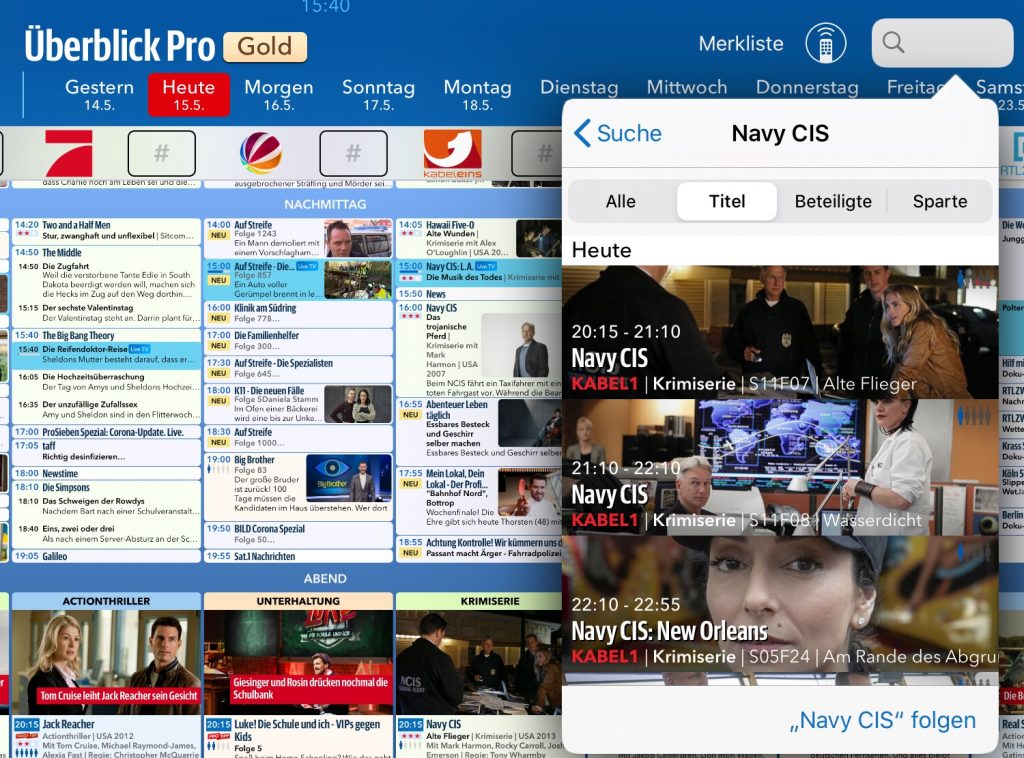Select the ProSieben channel logo
The width and height of the screenshot is (1024, 758).
click(x=69, y=153)
